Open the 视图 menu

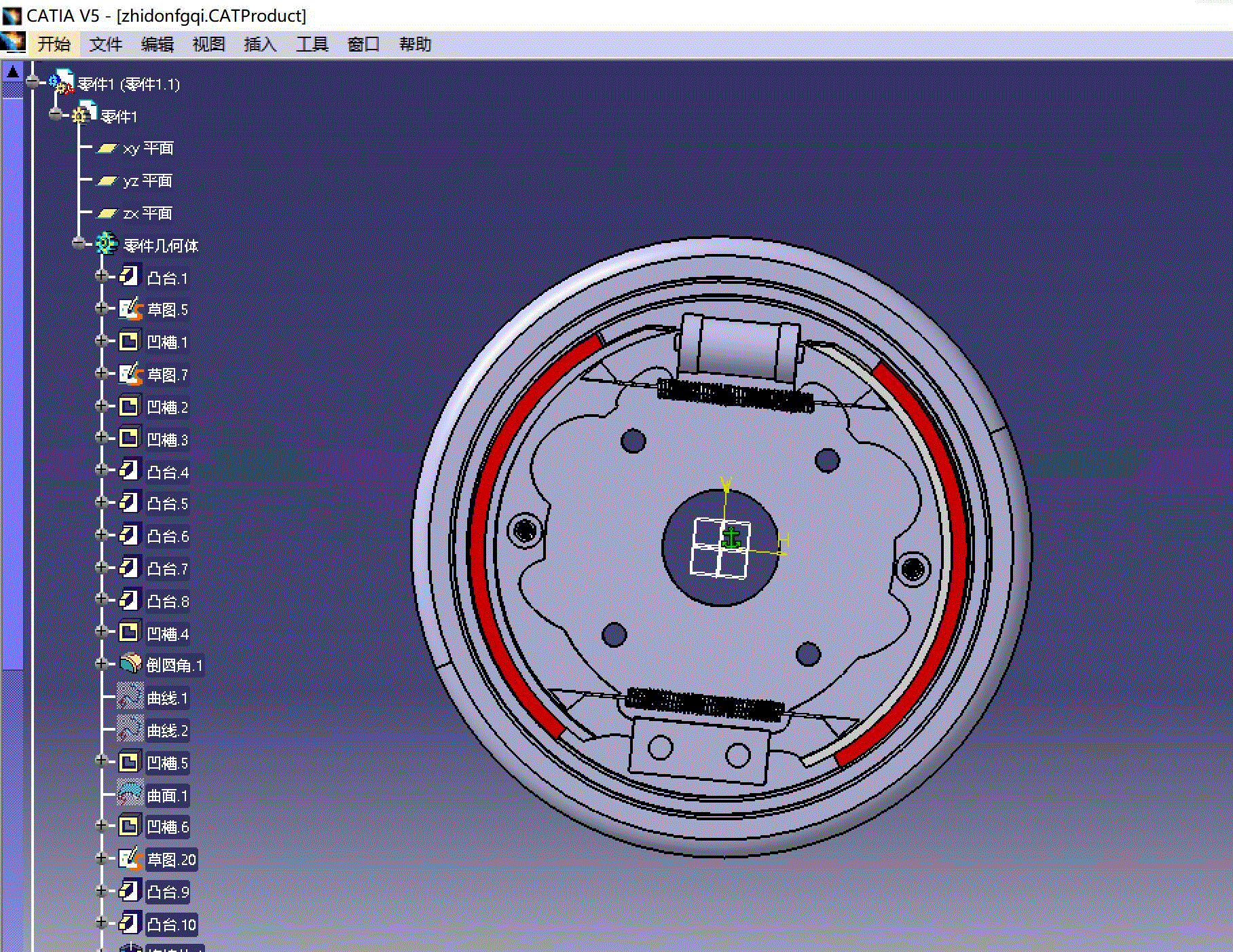pyautogui.click(x=208, y=44)
